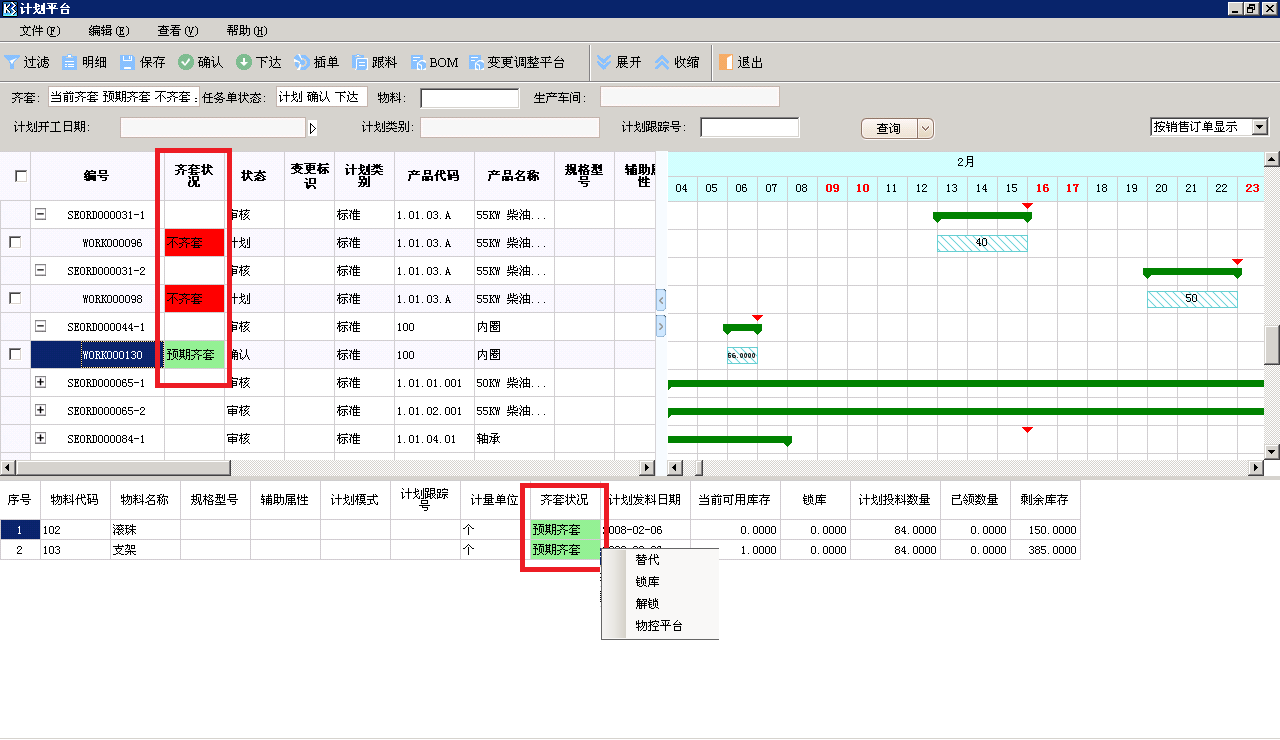This screenshot has width=1280, height=740.
Task: Click the 385.0000 remaining stock cell
Action: pos(1045,550)
